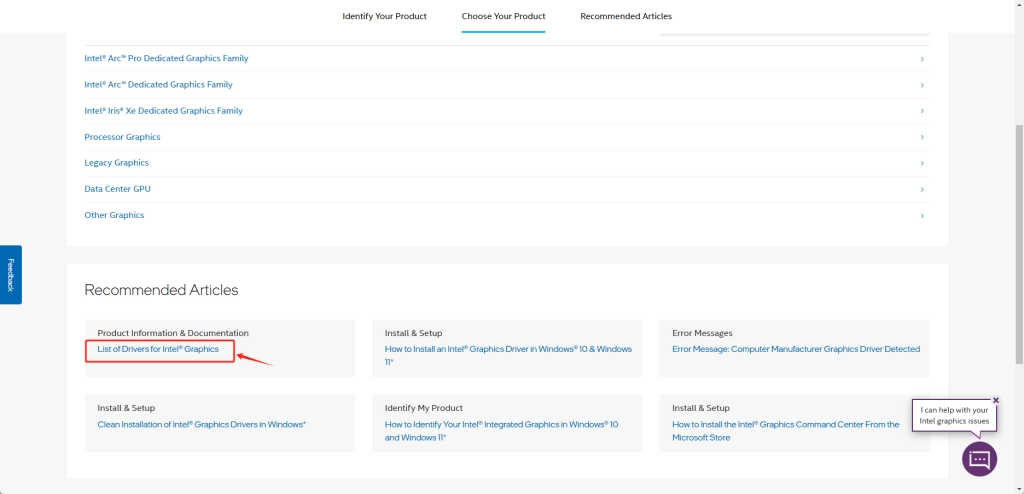The image size is (1024, 494).
Task: Open Intel Arc Pro Dedicated Graphics Family
Action: 166,58
